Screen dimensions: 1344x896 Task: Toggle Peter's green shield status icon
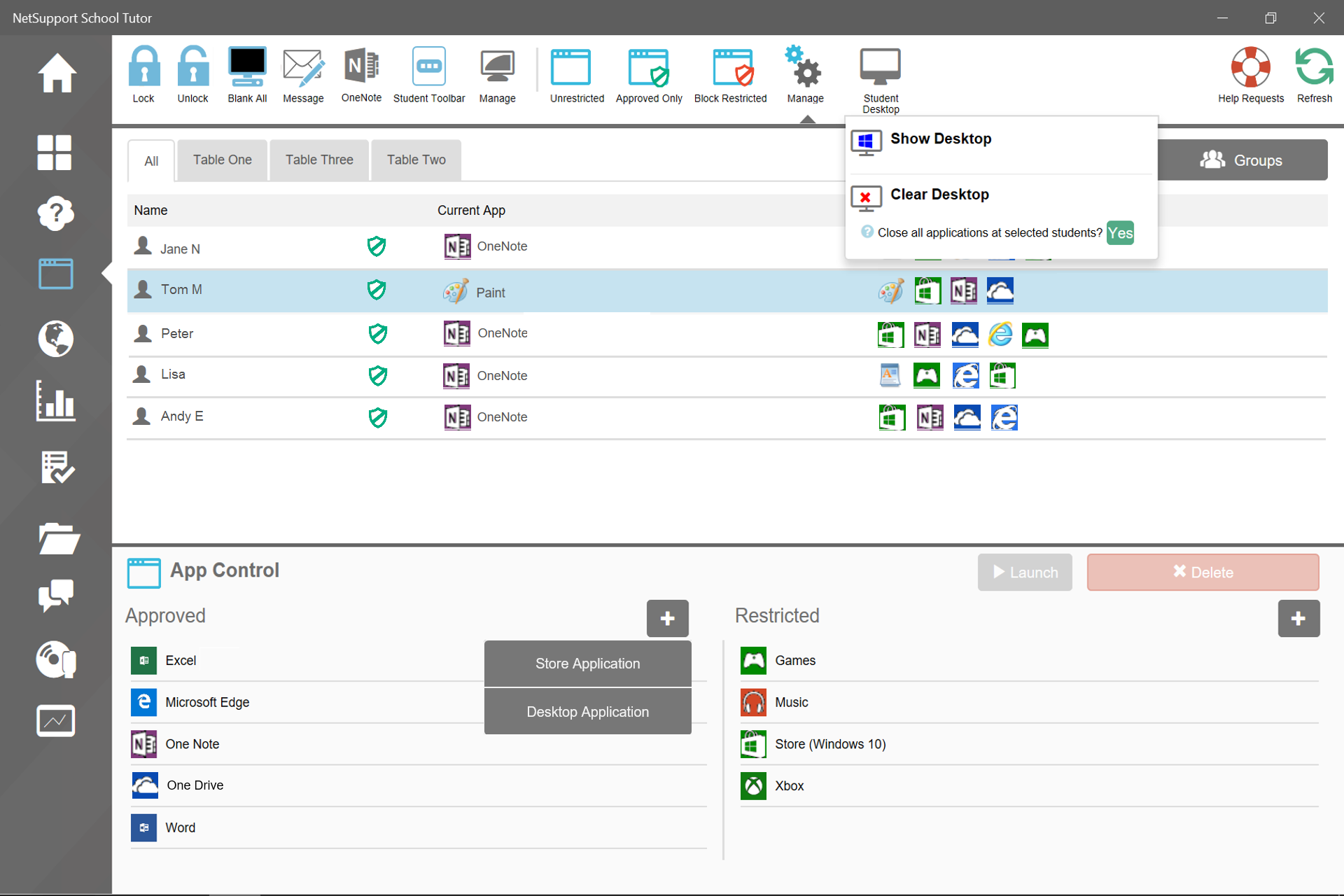point(377,333)
